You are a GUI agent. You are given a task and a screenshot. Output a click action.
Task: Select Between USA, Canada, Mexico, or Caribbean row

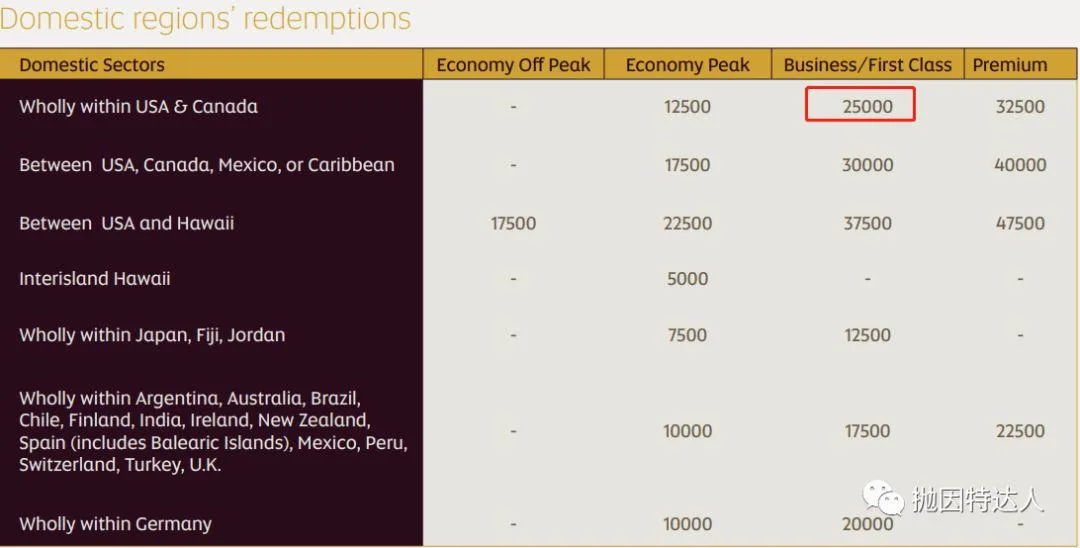pyautogui.click(x=206, y=165)
